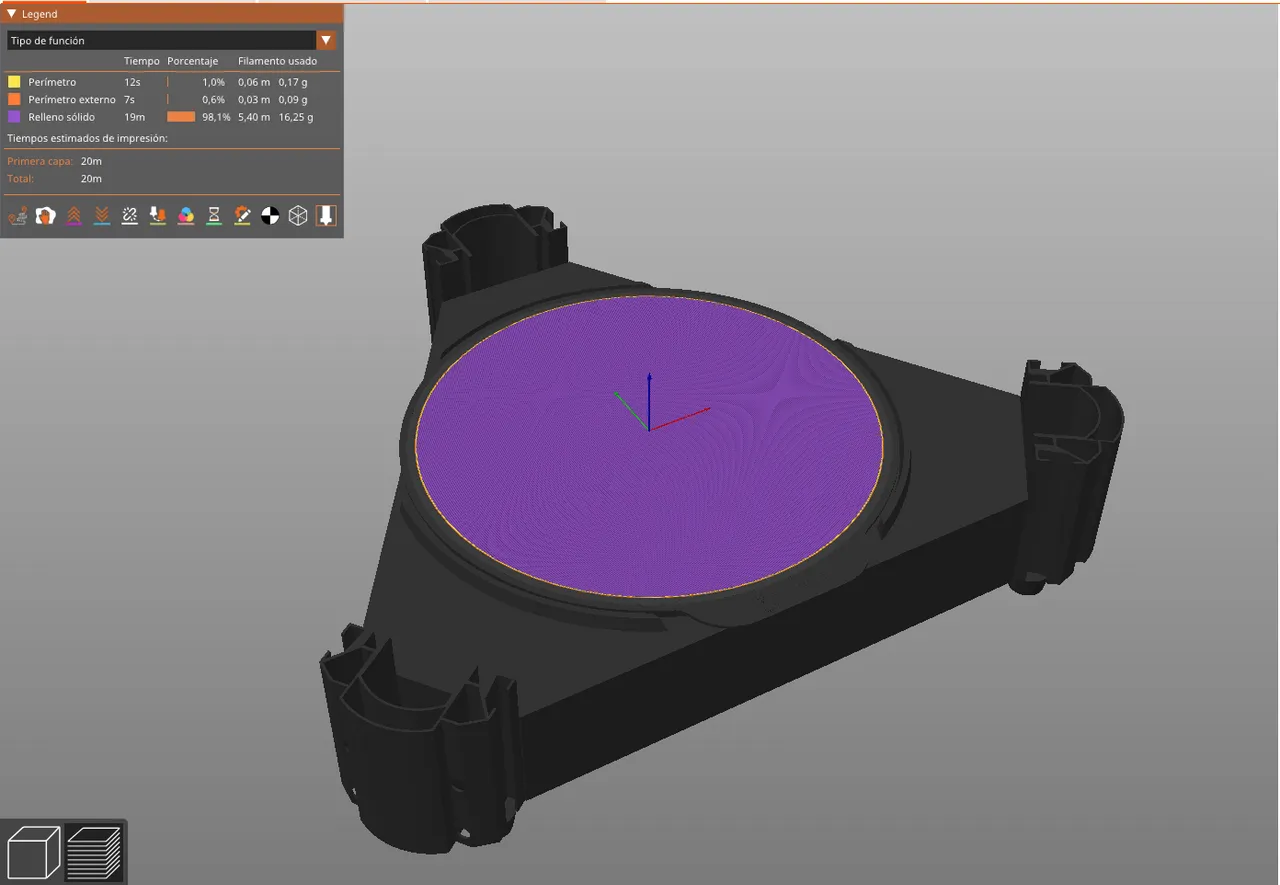Show retractions using the orange up-chevrons icon

(x=73, y=215)
